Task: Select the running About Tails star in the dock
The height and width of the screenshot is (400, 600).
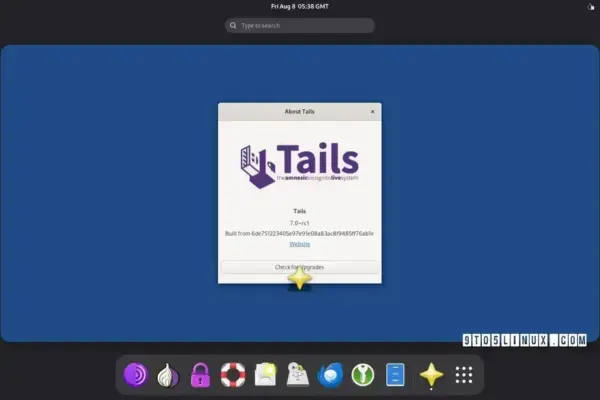Action: 431,375
